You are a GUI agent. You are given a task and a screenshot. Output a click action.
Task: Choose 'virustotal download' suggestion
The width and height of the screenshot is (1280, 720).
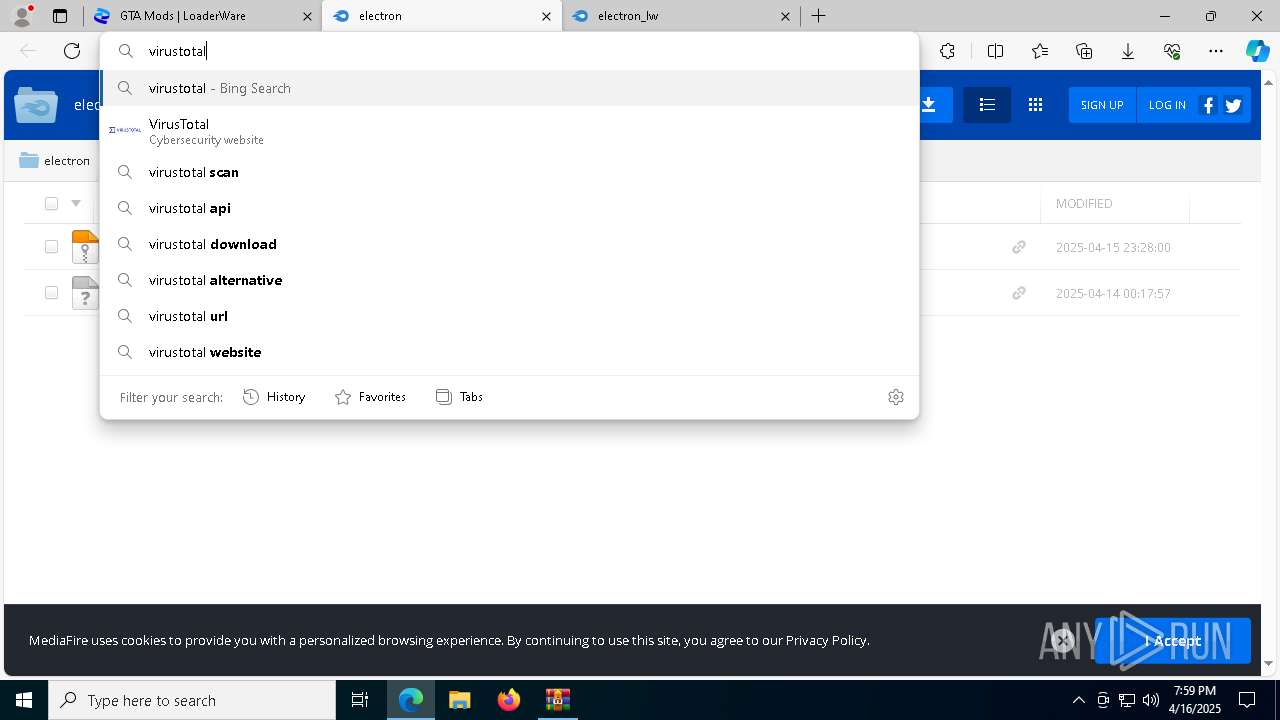pyautogui.click(x=510, y=244)
